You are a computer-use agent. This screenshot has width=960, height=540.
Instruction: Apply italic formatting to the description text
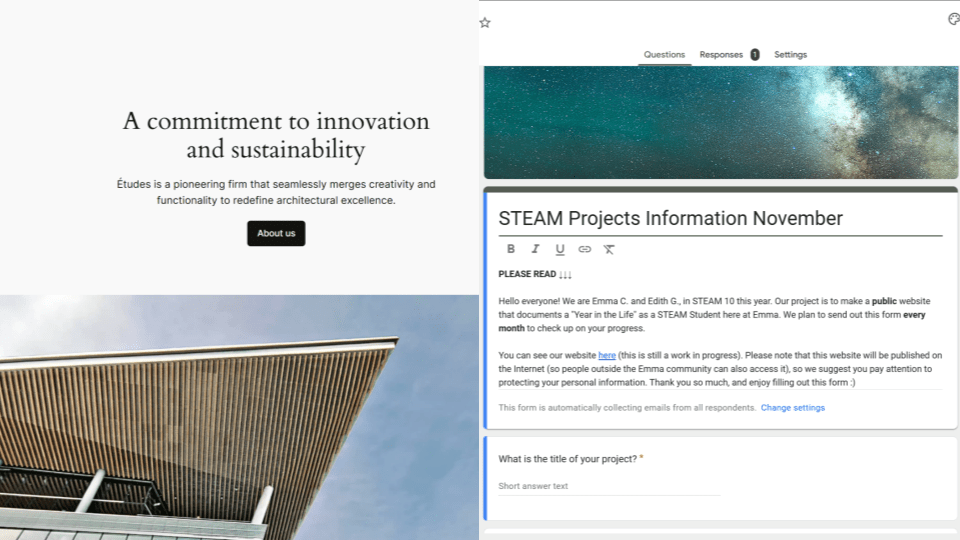coord(535,249)
